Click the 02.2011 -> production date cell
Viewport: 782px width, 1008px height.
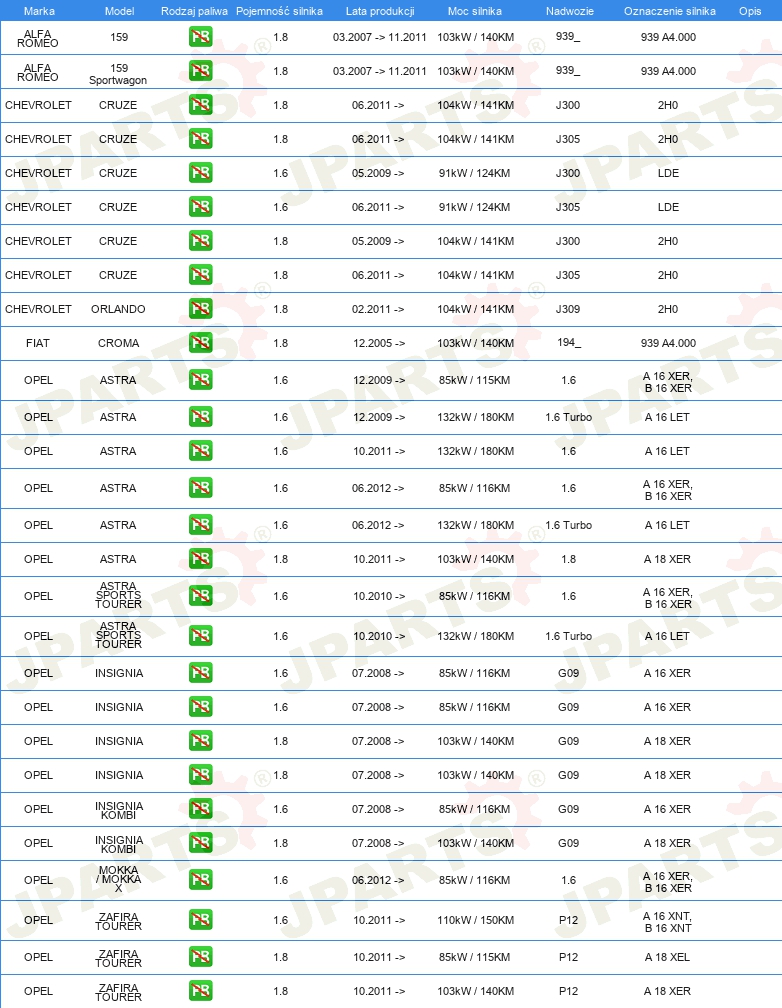pos(378,309)
